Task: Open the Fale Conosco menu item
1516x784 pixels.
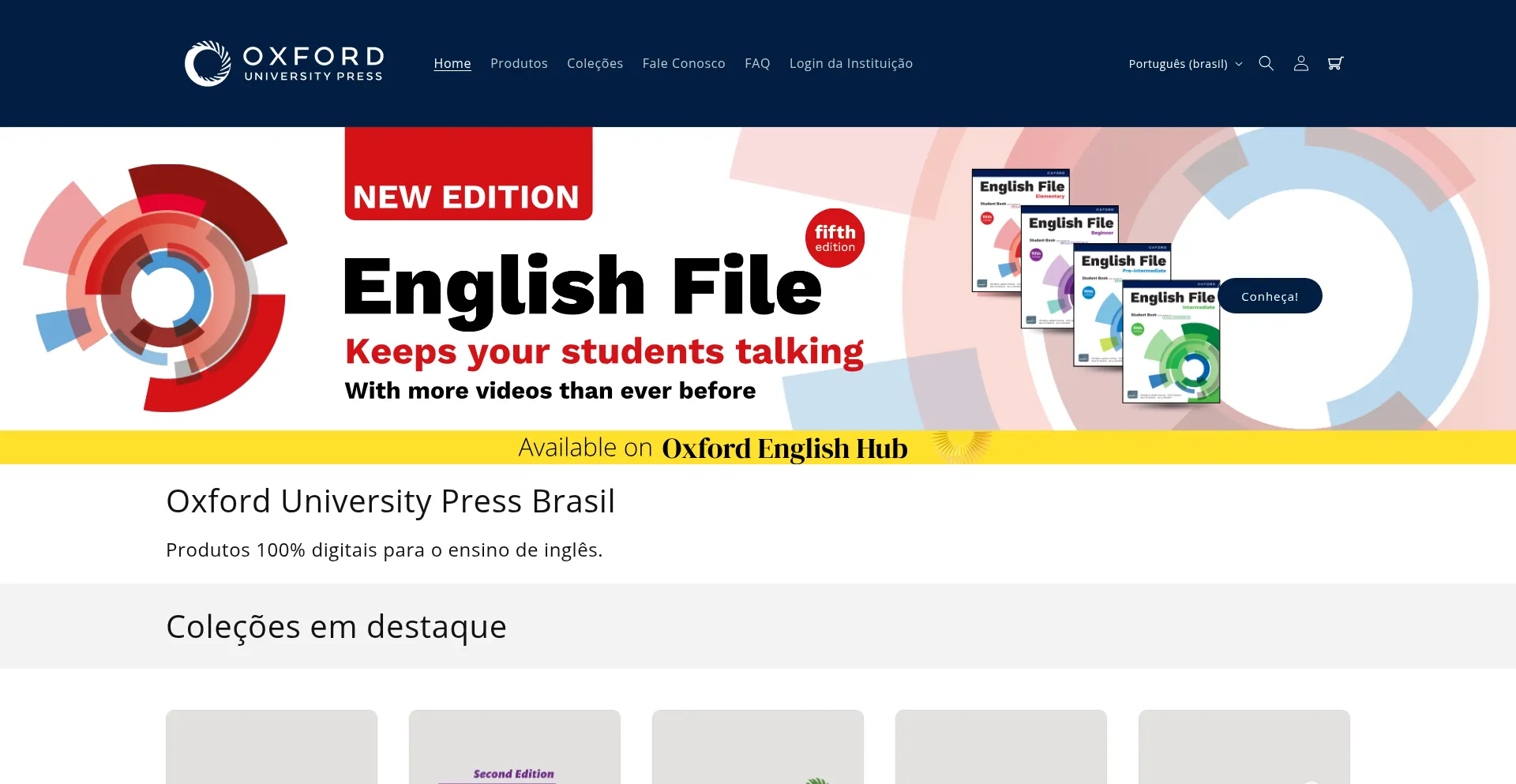Action: 684,63
